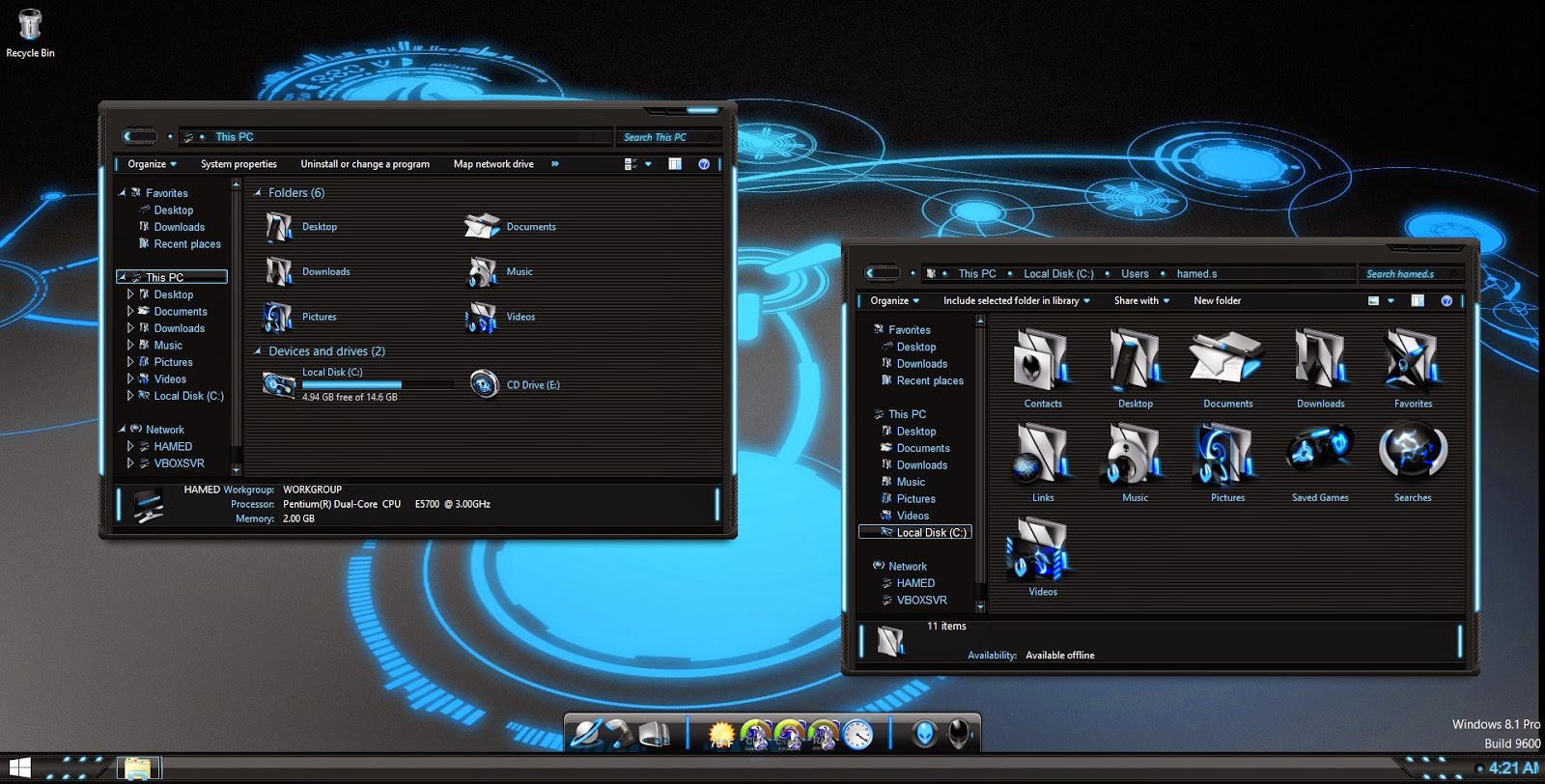Viewport: 1545px width, 784px height.
Task: Expand VBOXSVR network node in This PC window
Action: [130, 463]
